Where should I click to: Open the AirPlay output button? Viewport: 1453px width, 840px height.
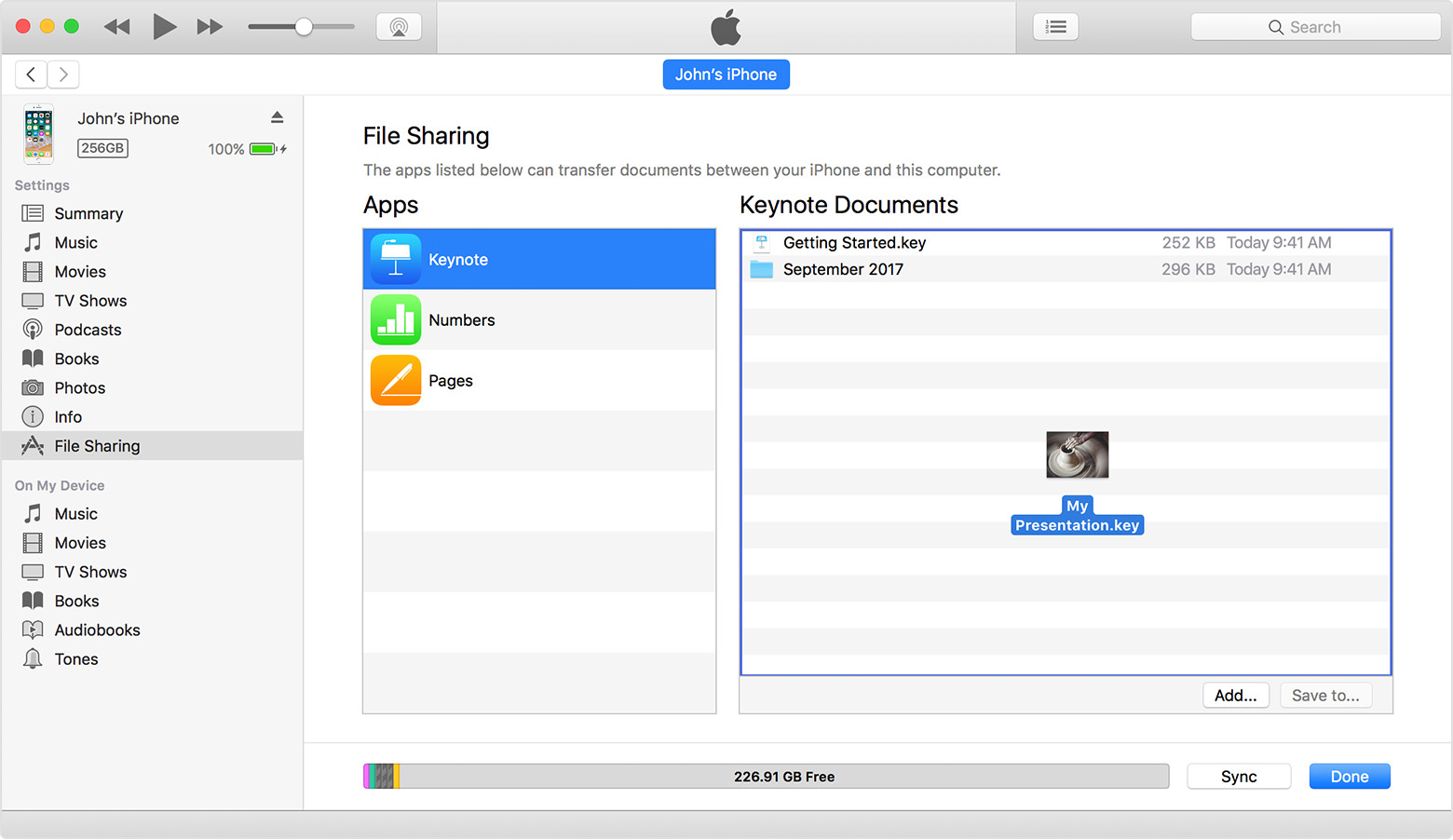tap(399, 27)
